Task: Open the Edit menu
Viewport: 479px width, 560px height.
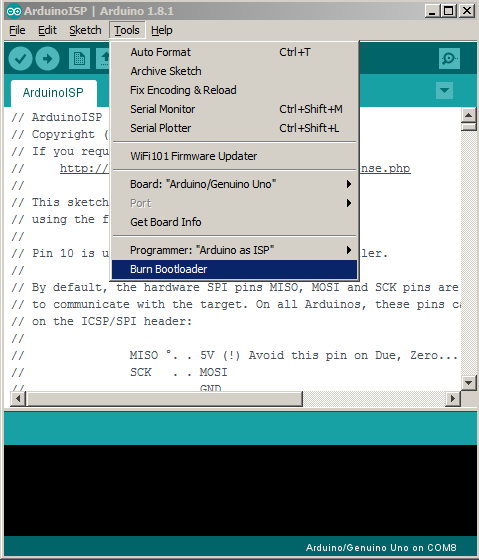Action: (47, 30)
